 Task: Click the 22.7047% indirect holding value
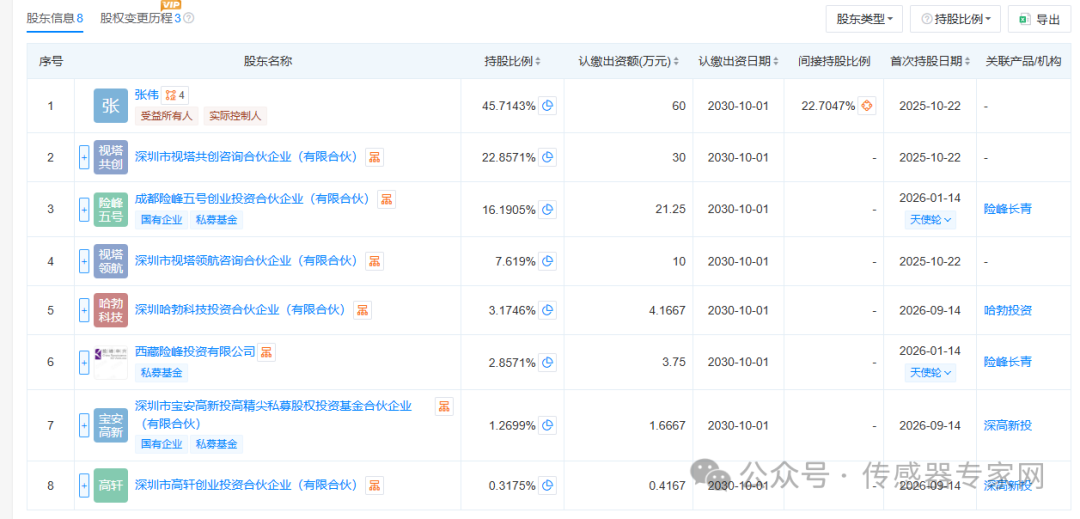tap(828, 106)
